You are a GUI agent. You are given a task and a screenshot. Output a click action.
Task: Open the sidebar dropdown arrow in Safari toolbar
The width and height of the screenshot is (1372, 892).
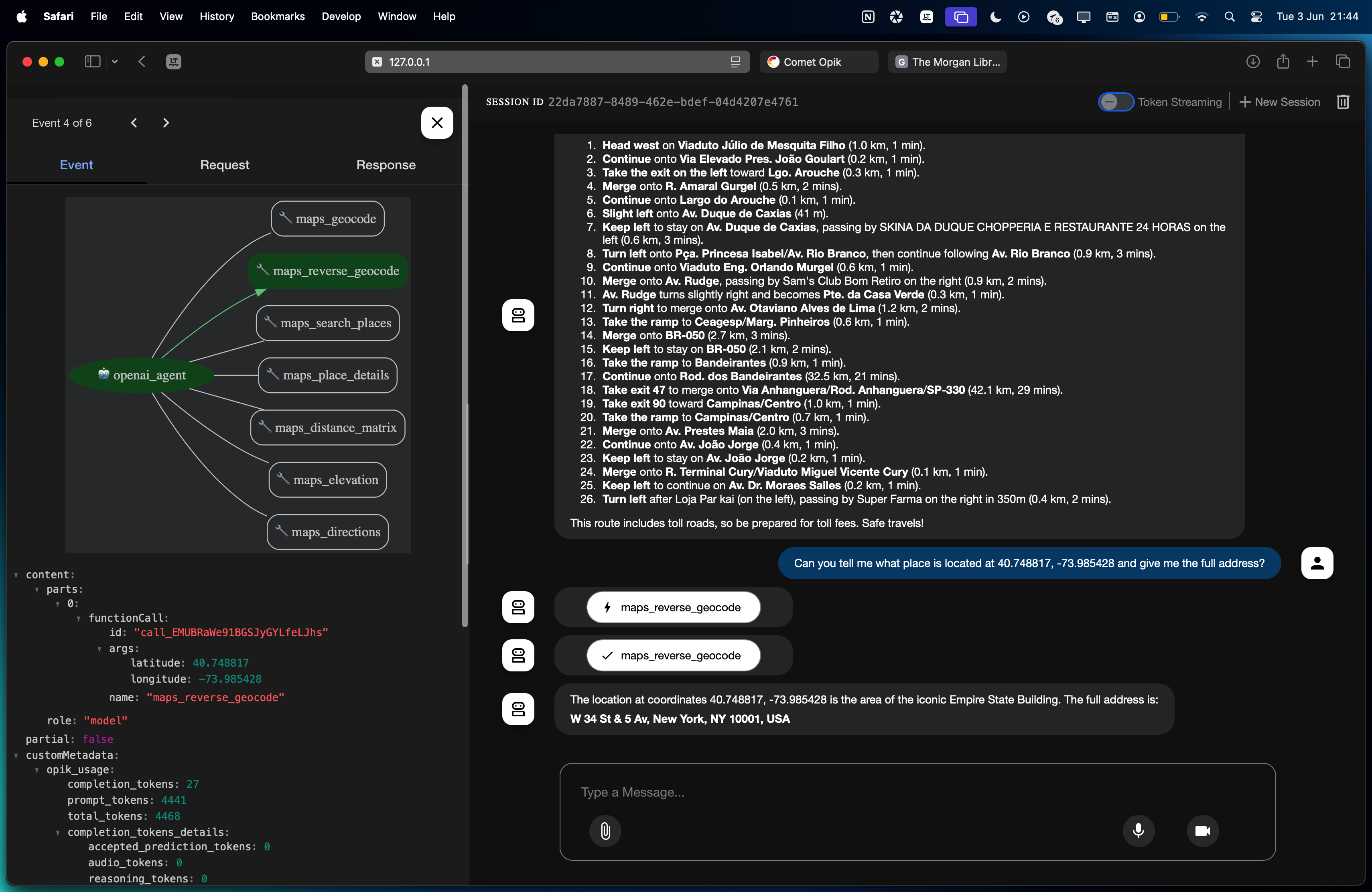[115, 62]
